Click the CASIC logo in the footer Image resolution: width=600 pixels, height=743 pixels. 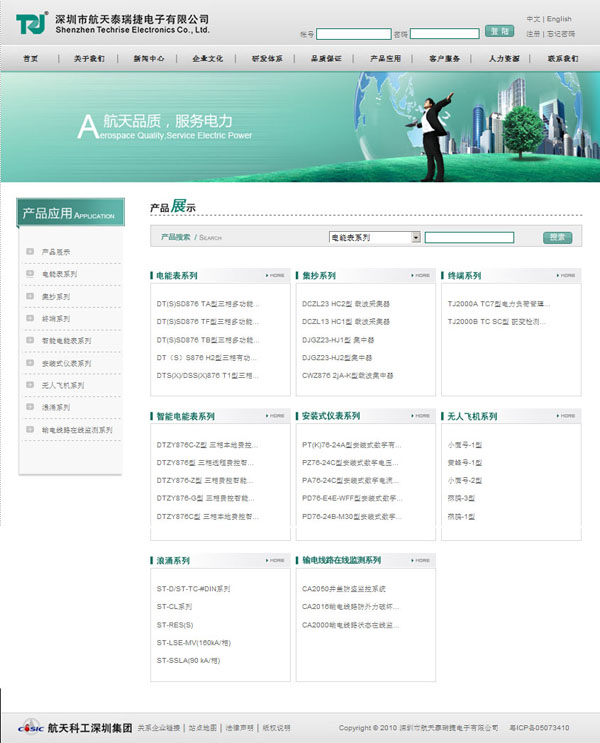click(x=30, y=727)
